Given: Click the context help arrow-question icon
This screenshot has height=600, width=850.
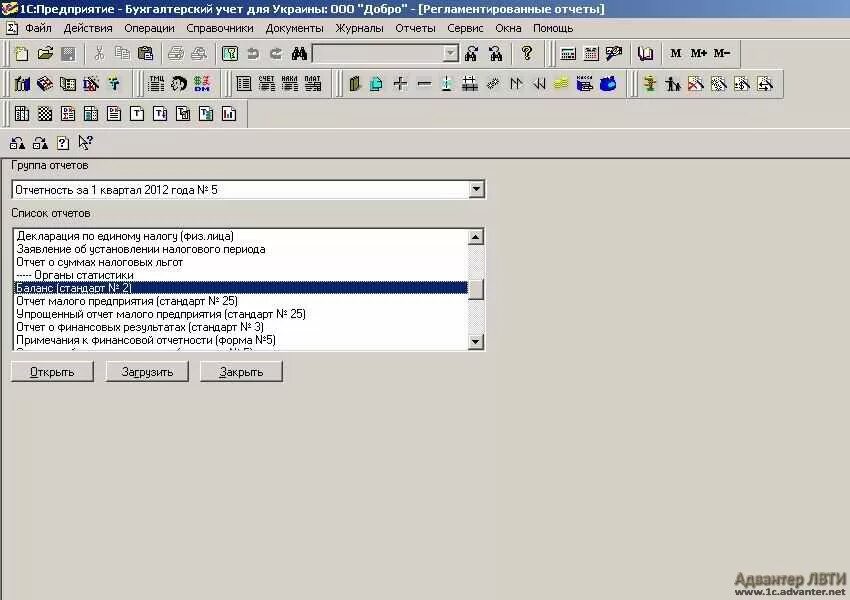Looking at the screenshot, I should pyautogui.click(x=85, y=143).
